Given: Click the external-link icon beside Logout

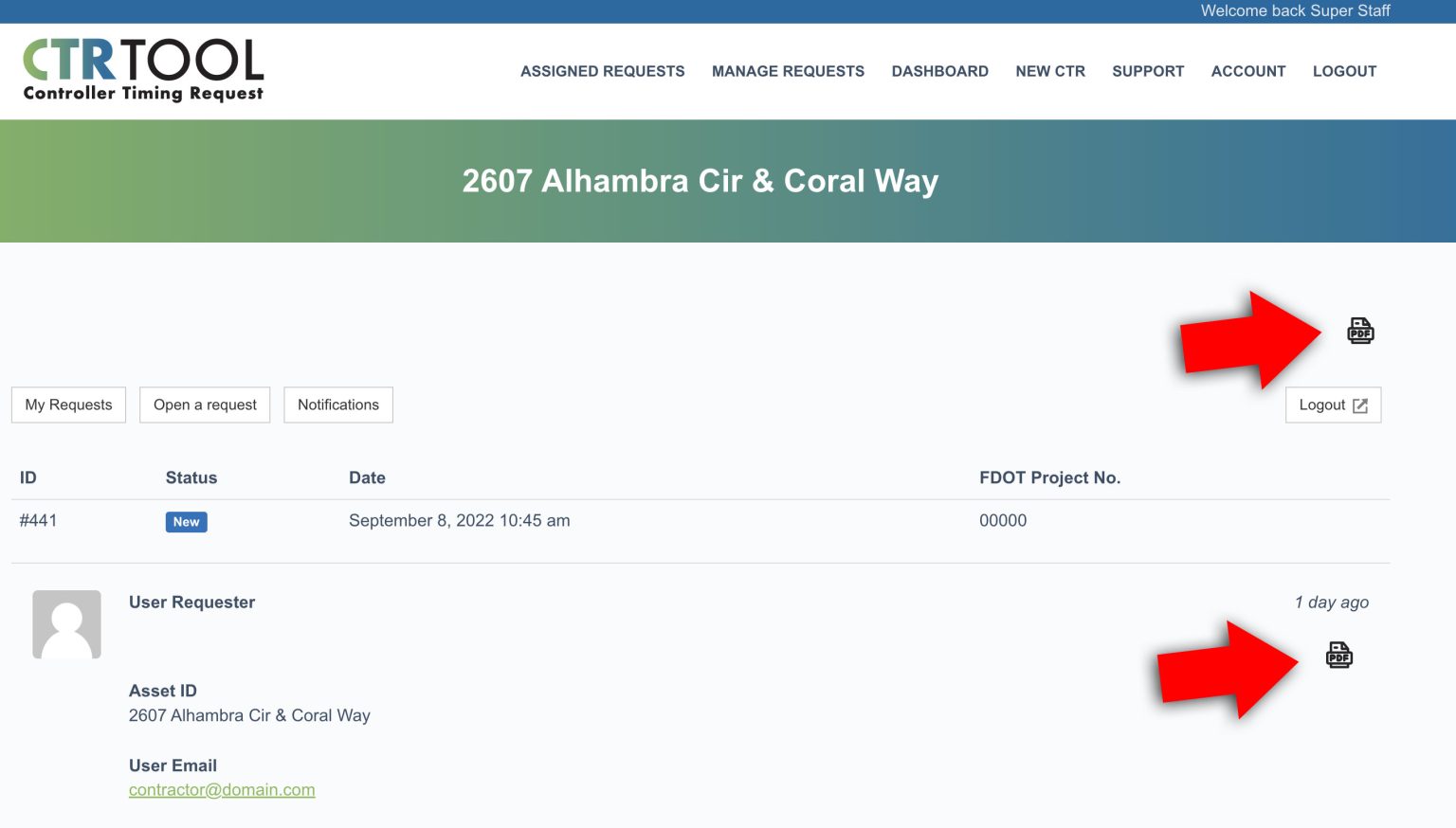Looking at the screenshot, I should pos(1360,405).
